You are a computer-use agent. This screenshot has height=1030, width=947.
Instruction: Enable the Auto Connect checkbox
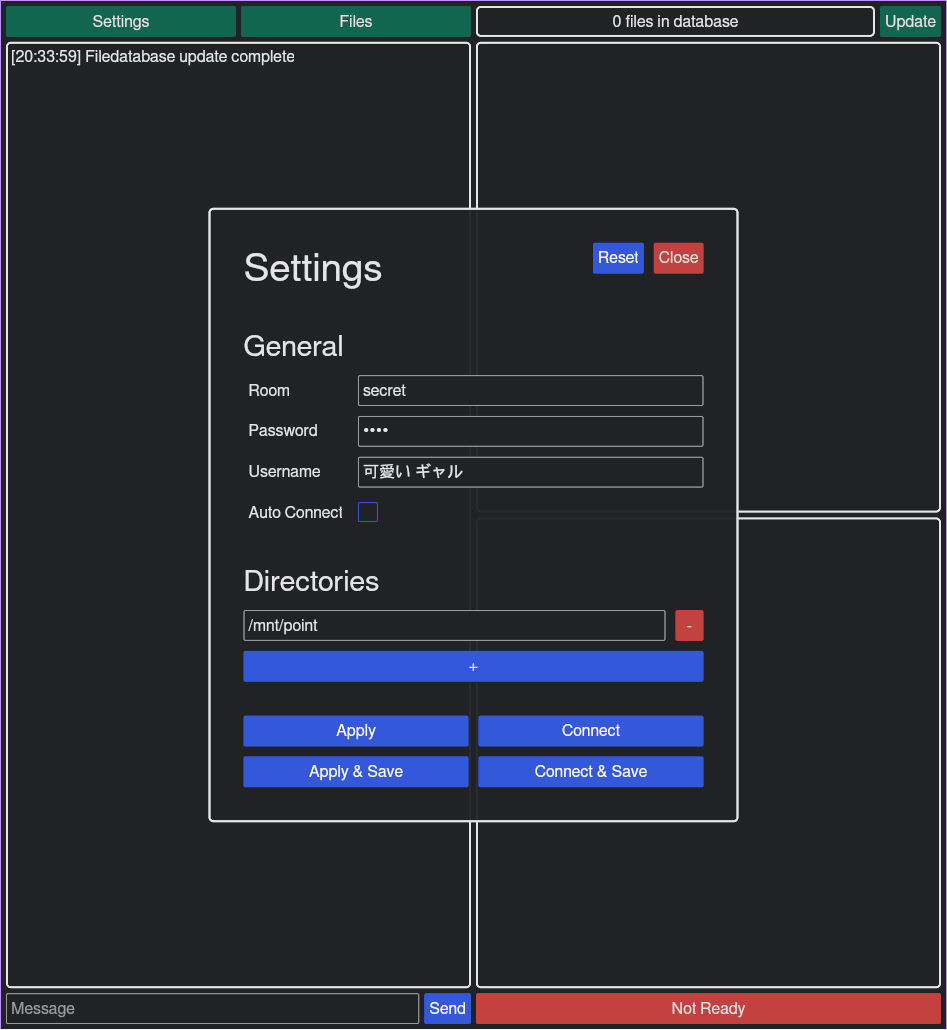(x=368, y=512)
